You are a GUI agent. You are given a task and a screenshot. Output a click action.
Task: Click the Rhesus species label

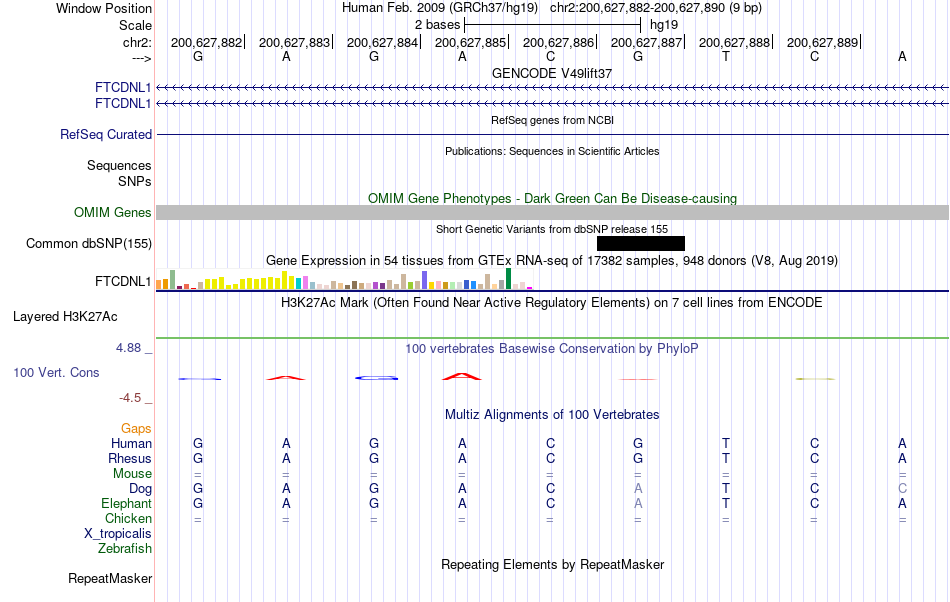[130, 458]
